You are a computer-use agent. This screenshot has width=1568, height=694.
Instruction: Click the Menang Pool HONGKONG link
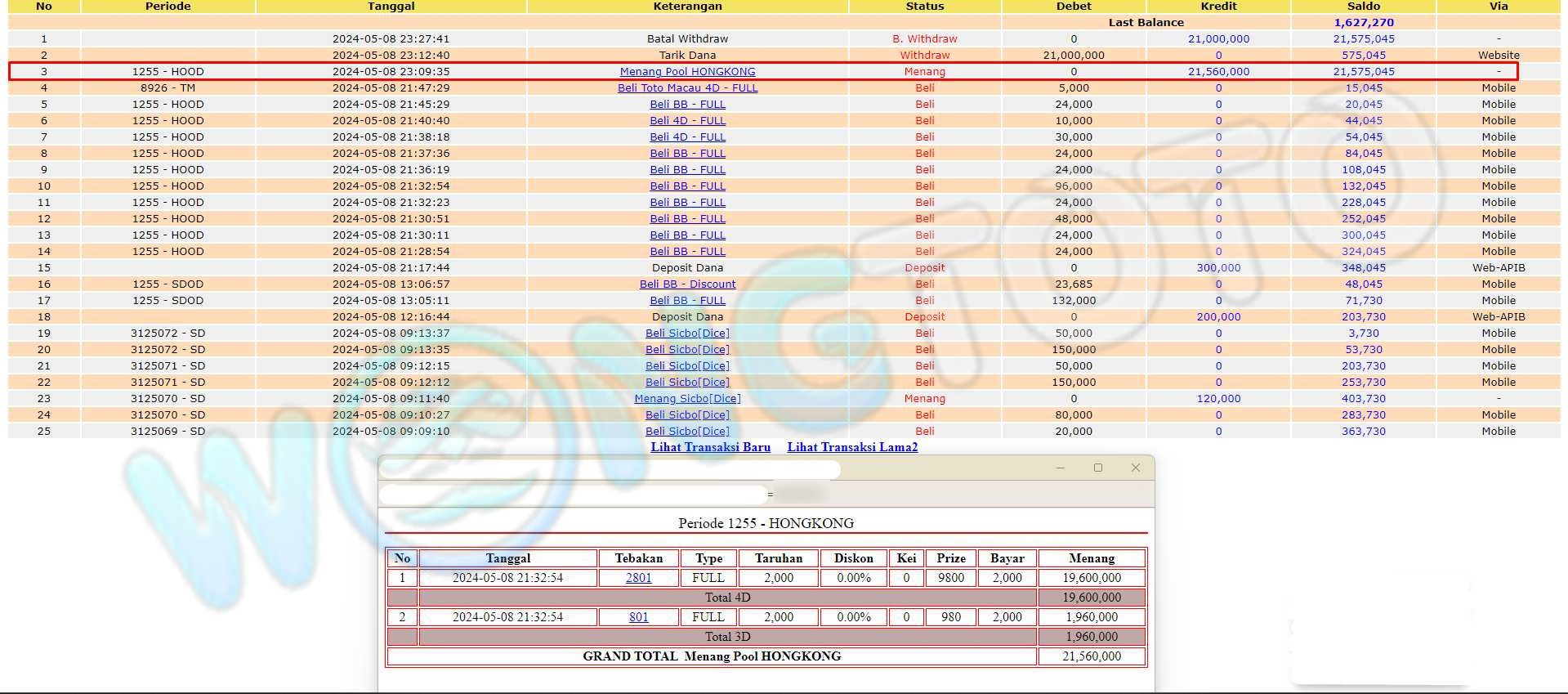[x=687, y=72]
